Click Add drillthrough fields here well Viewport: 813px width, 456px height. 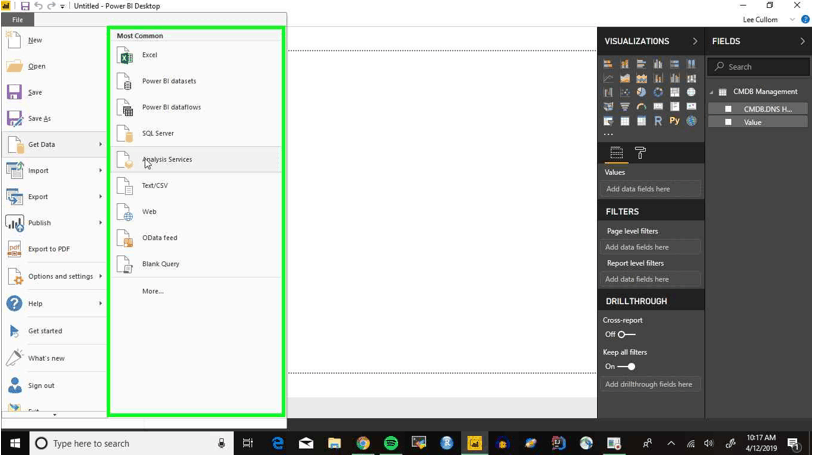tap(651, 384)
